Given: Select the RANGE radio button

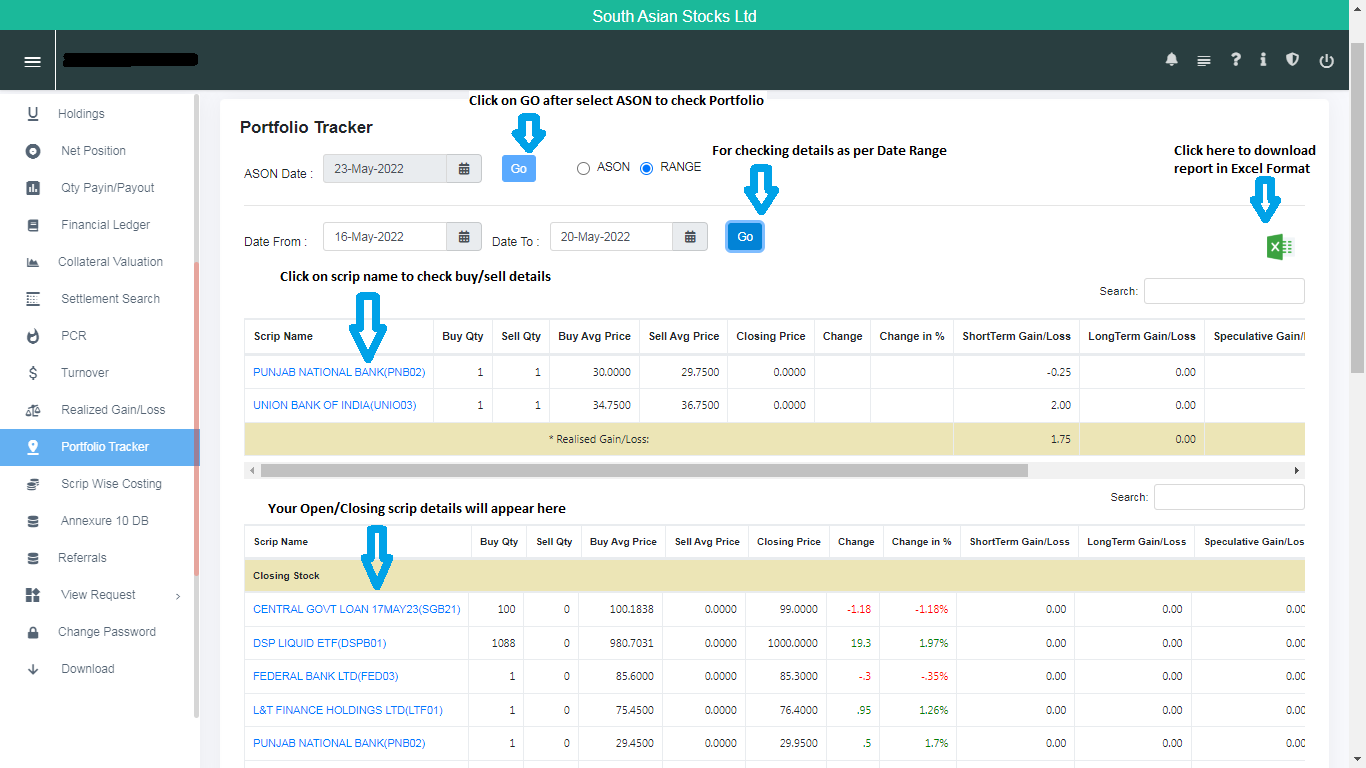Looking at the screenshot, I should pyautogui.click(x=646, y=168).
